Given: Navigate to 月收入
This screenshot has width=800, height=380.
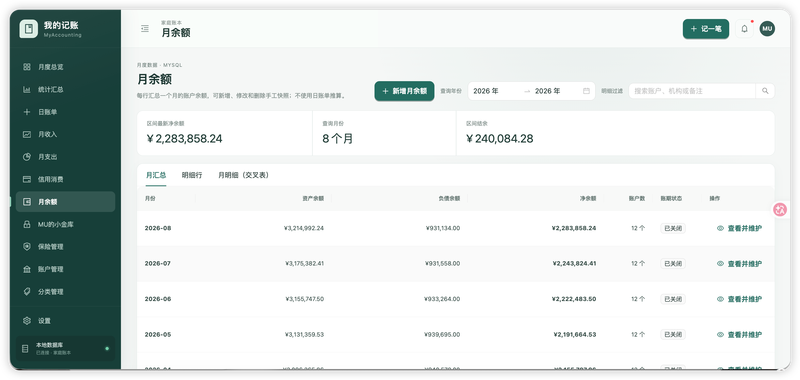Looking at the screenshot, I should pyautogui.click(x=65, y=134).
